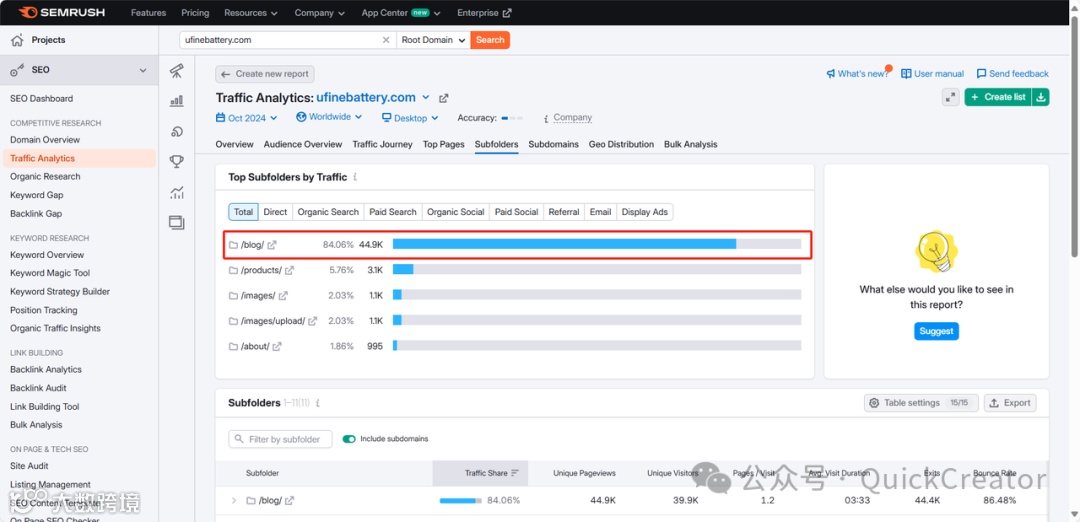Select the Organic Search traffic filter
Image resolution: width=1080 pixels, height=522 pixels.
tap(328, 212)
